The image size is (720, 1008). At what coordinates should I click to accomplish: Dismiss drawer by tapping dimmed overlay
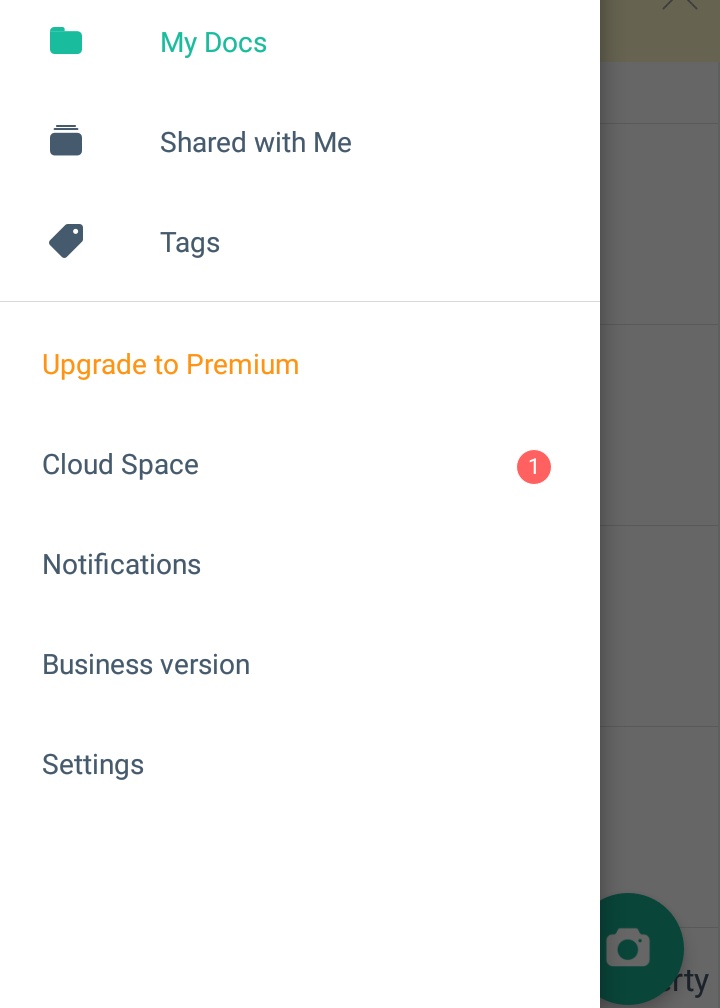pos(660,420)
